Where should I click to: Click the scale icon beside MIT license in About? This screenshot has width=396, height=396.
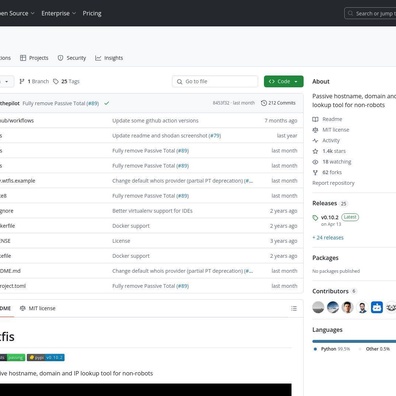coord(315,130)
